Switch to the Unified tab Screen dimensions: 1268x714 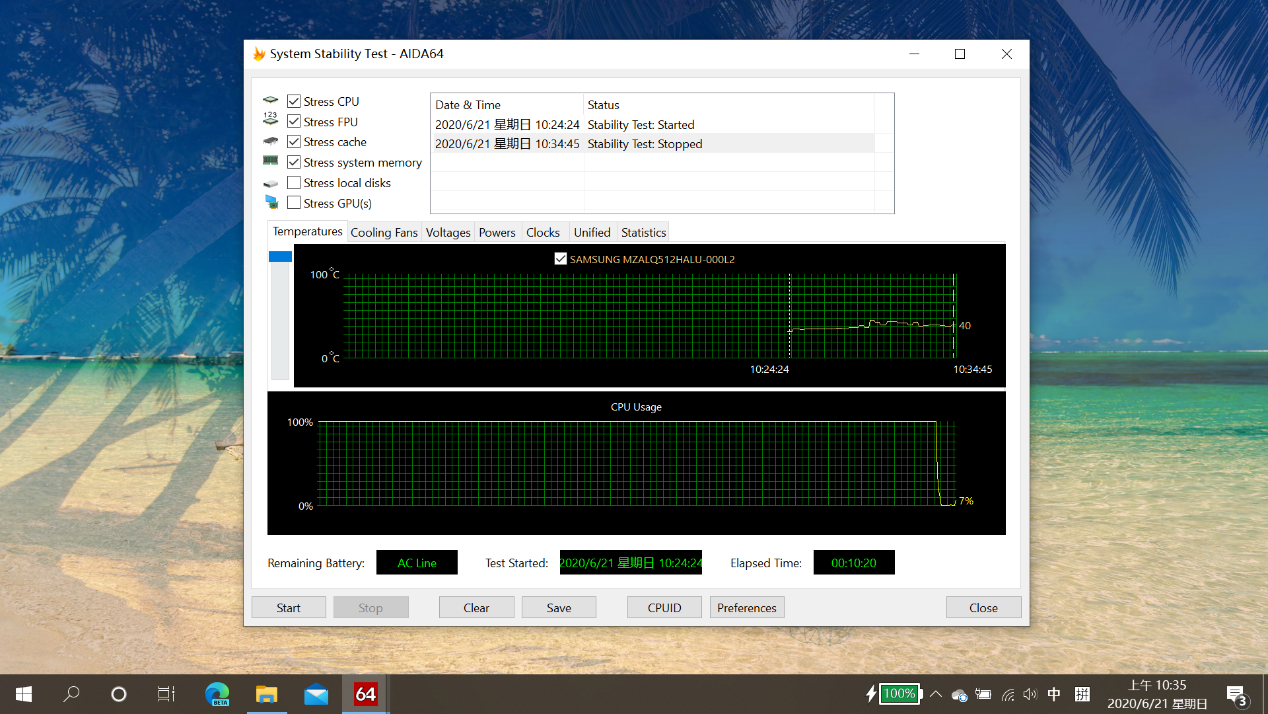coord(592,232)
